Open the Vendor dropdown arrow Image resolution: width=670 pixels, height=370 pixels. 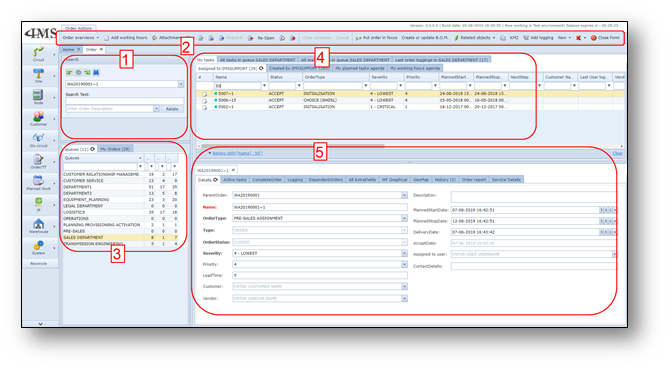(404, 299)
